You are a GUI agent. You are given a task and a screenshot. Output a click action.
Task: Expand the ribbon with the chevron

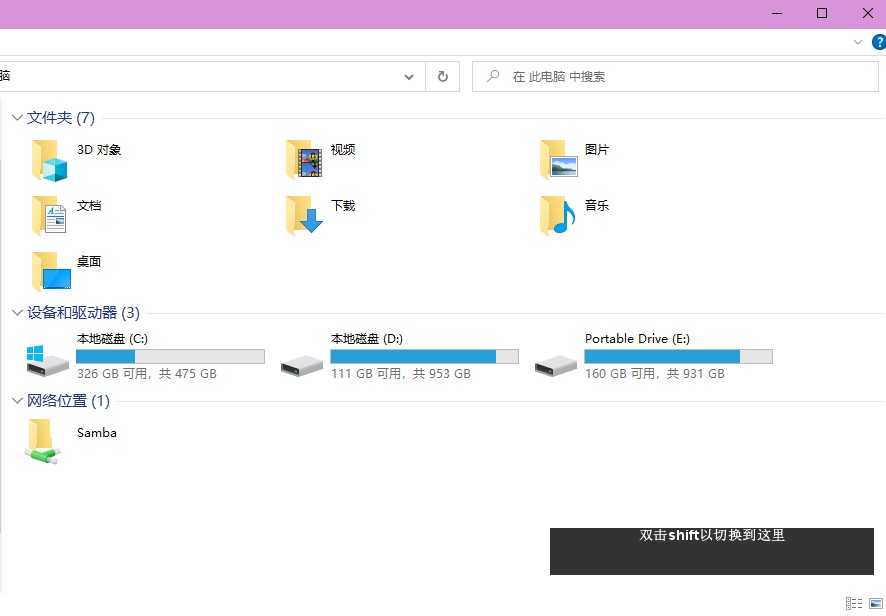tap(858, 42)
